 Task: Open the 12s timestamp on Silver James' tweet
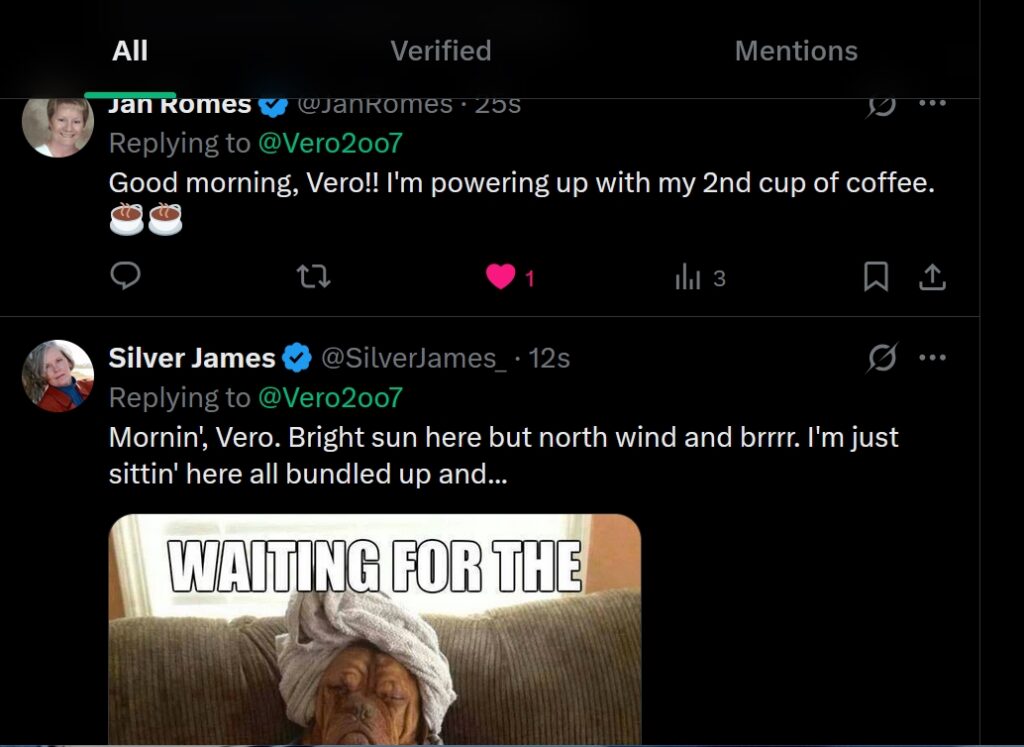coord(549,358)
